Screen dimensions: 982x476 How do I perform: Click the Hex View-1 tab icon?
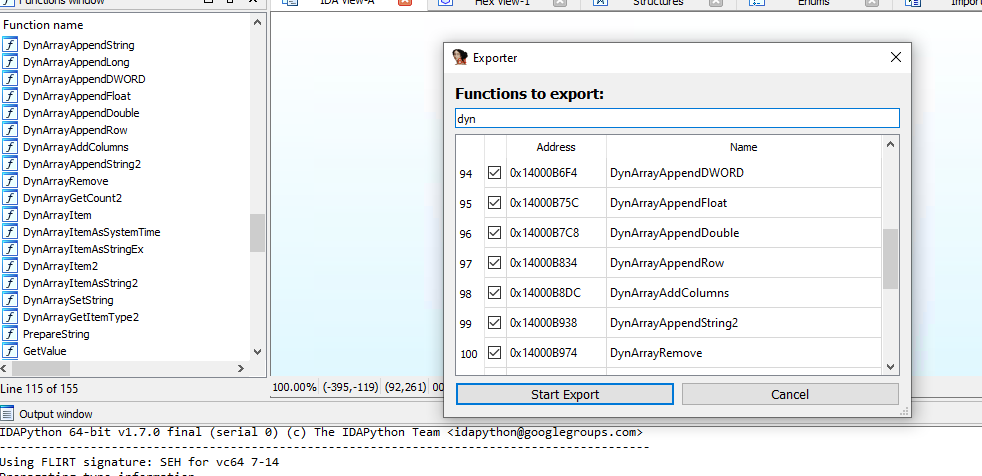click(445, 3)
